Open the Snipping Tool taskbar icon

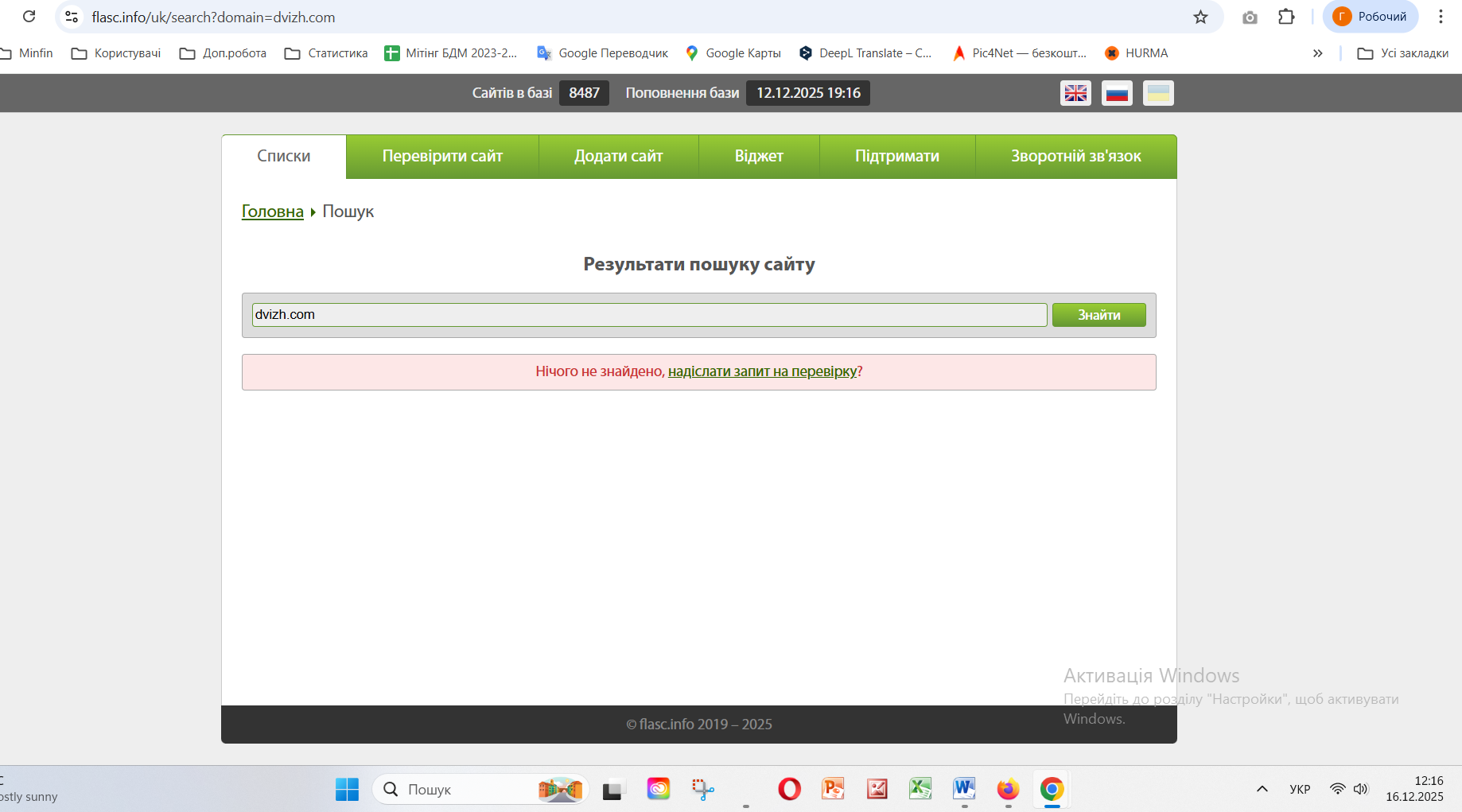pyautogui.click(x=702, y=789)
